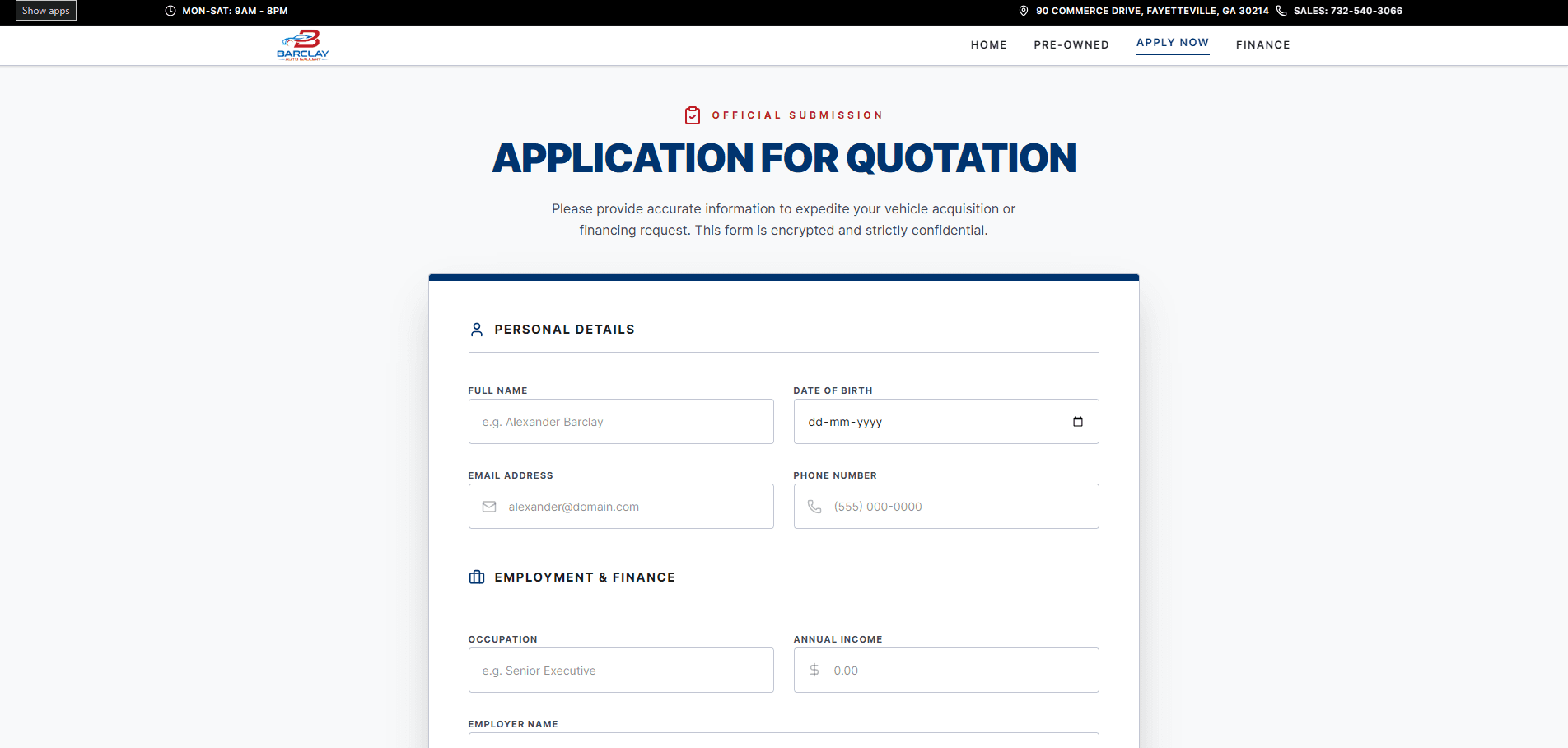Open the Home menu item

[x=988, y=45]
